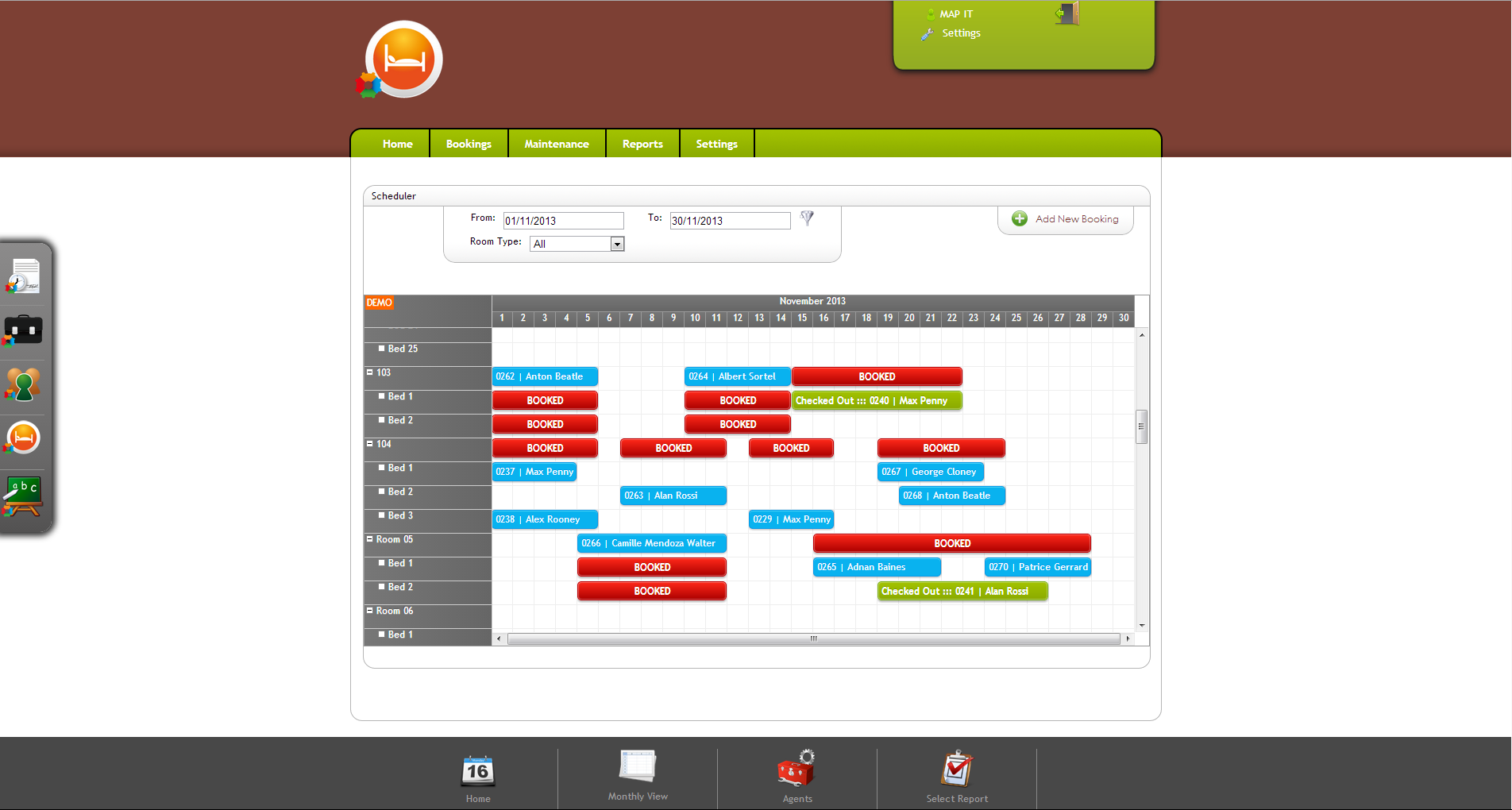Click the green plus Add icon

coord(1020,218)
